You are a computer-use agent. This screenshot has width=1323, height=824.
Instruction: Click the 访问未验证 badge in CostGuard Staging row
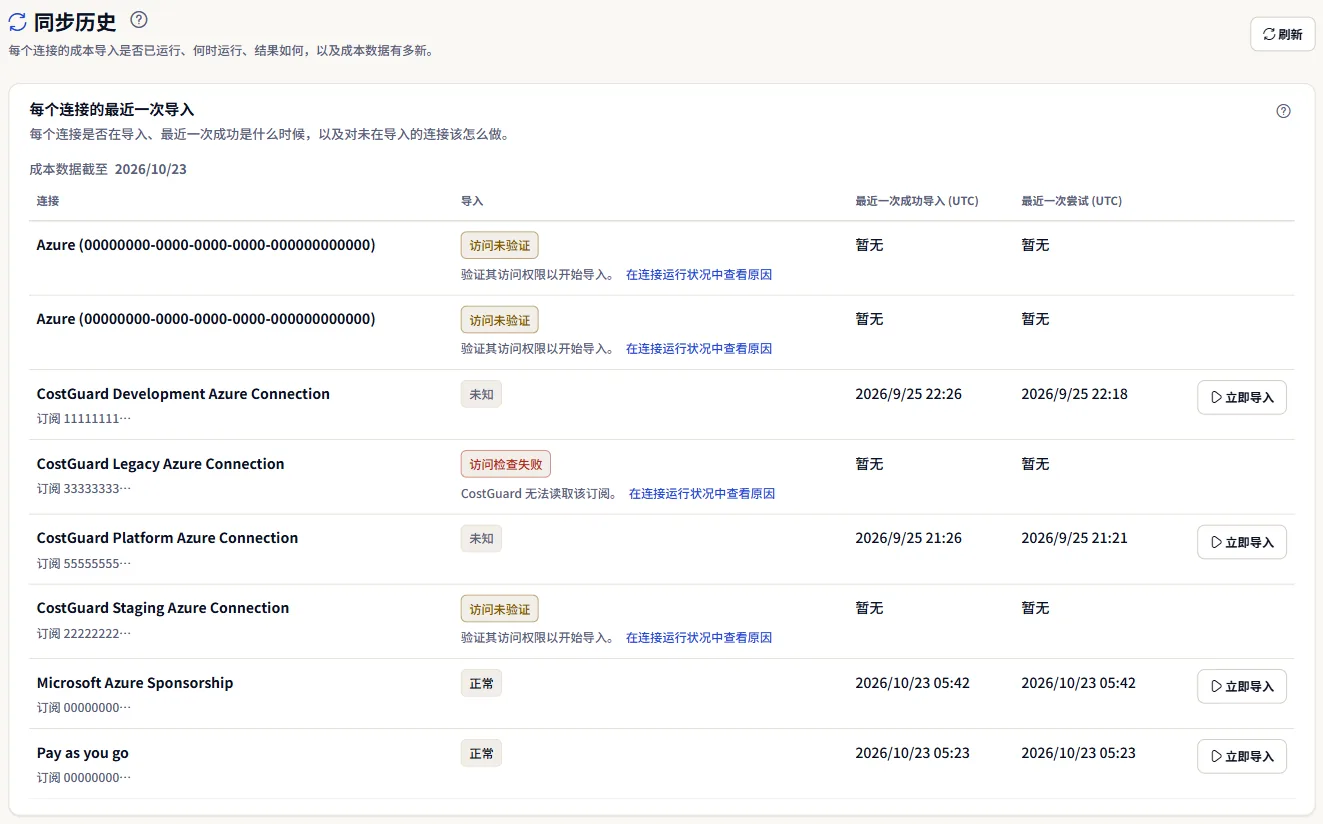500,608
